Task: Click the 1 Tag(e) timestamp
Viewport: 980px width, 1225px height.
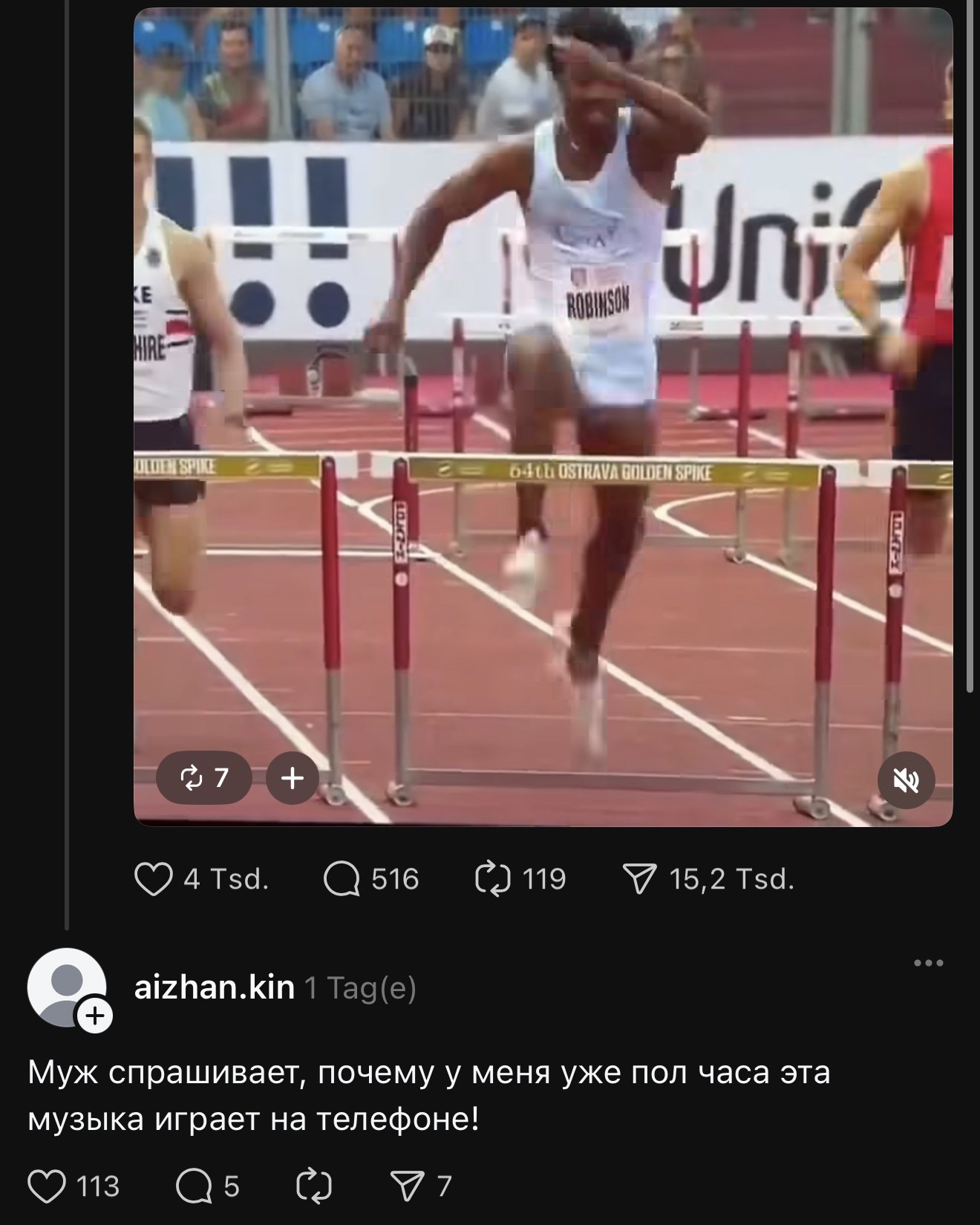Action: click(361, 988)
